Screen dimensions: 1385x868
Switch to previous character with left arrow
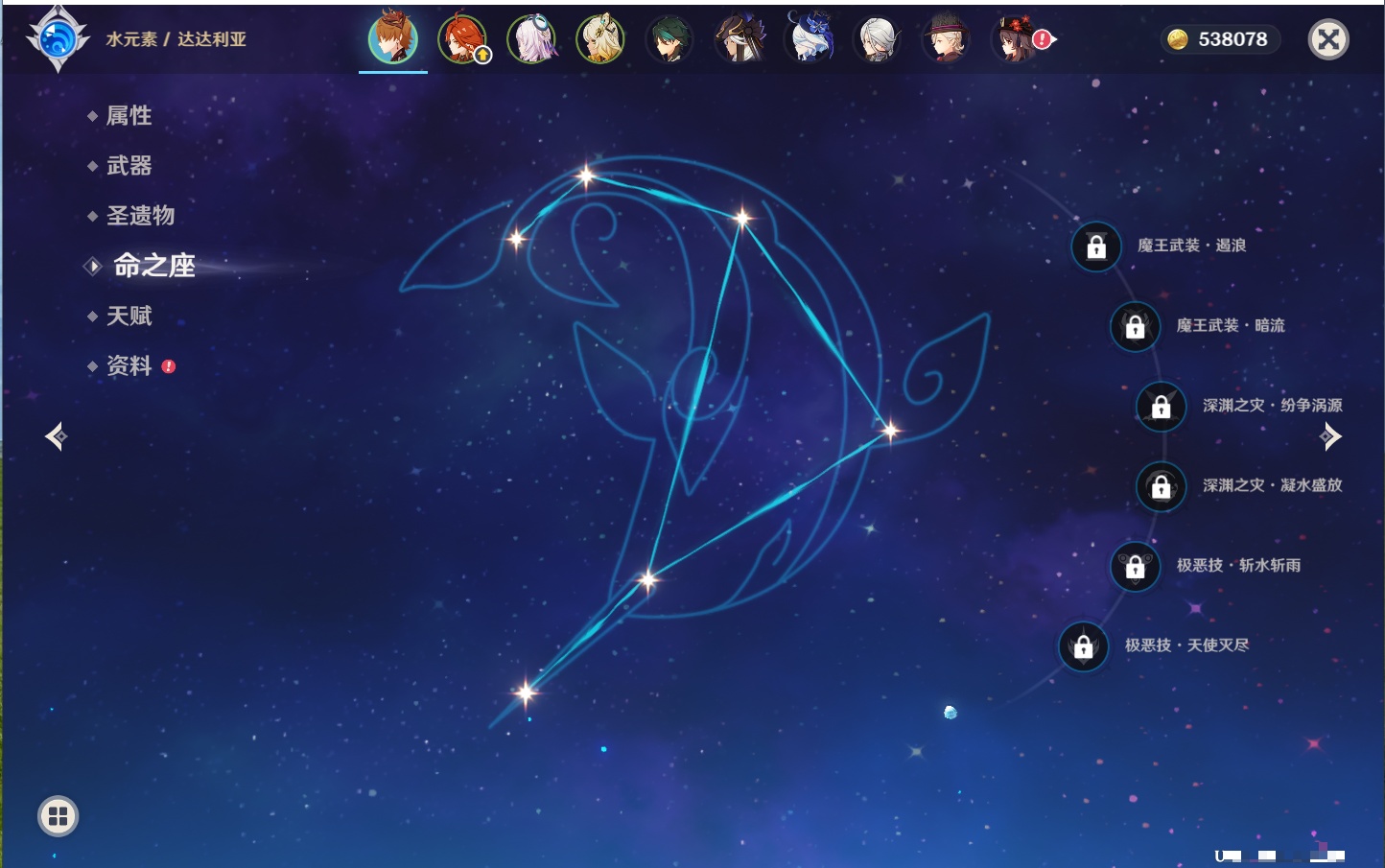[x=56, y=436]
